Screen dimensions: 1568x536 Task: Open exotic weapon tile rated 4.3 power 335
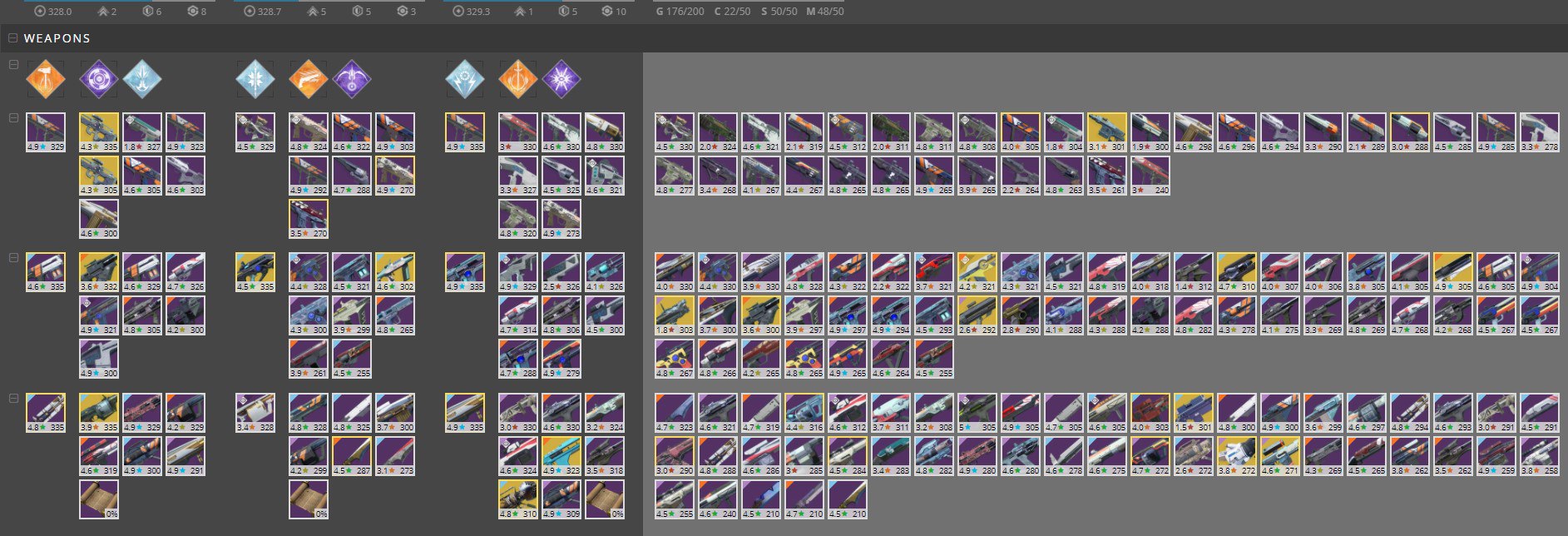click(99, 132)
